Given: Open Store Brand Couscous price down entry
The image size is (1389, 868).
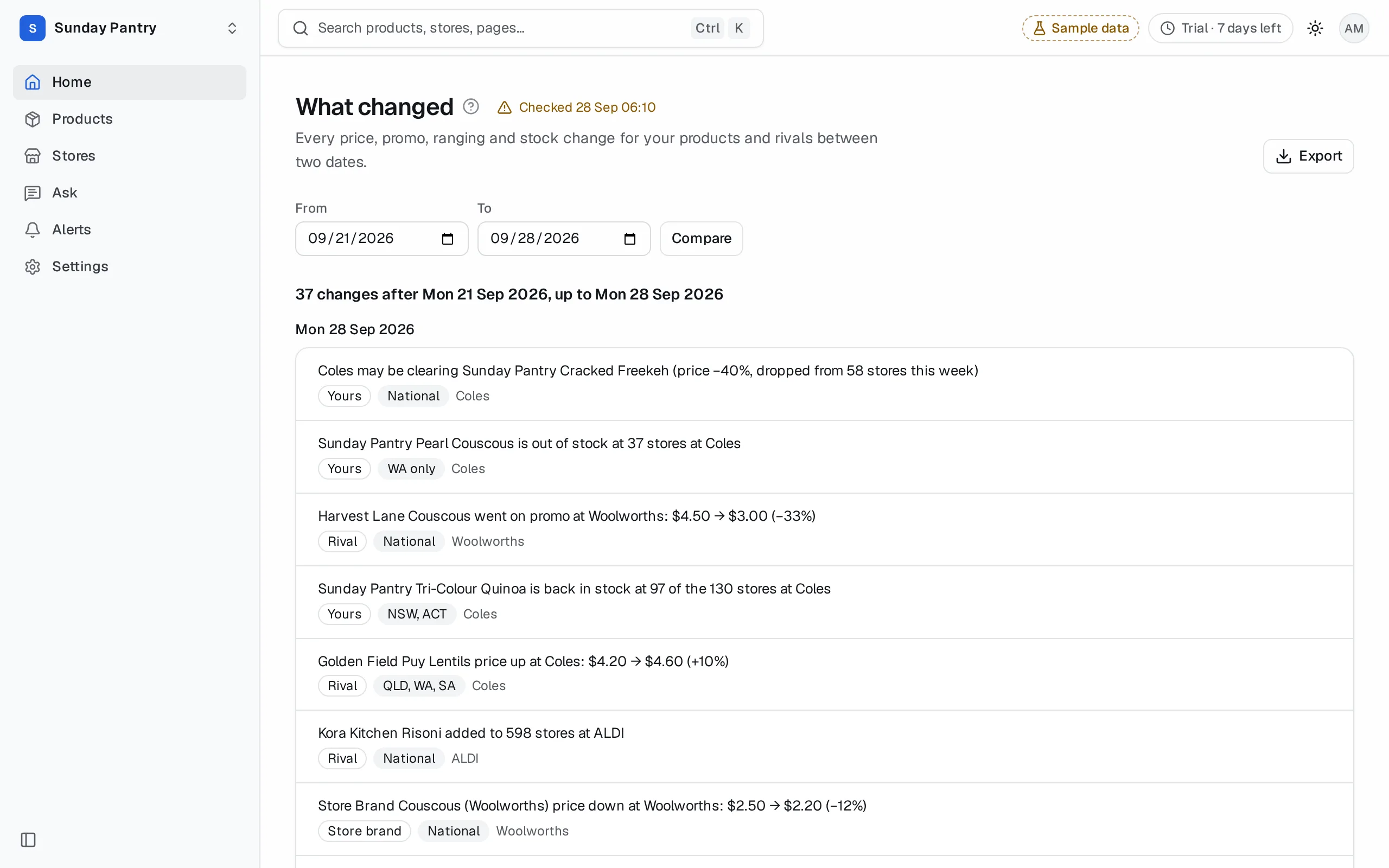Looking at the screenshot, I should pos(824,819).
